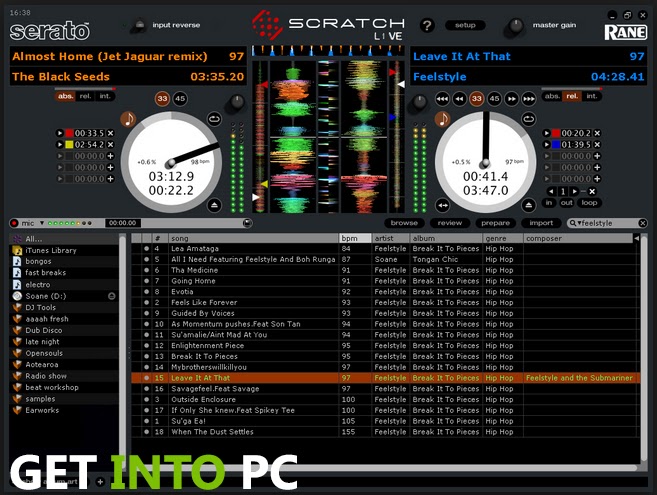The height and width of the screenshot is (495, 657).
Task: Click the yellow cue color swatch 02:54.2
Action: pos(69,145)
